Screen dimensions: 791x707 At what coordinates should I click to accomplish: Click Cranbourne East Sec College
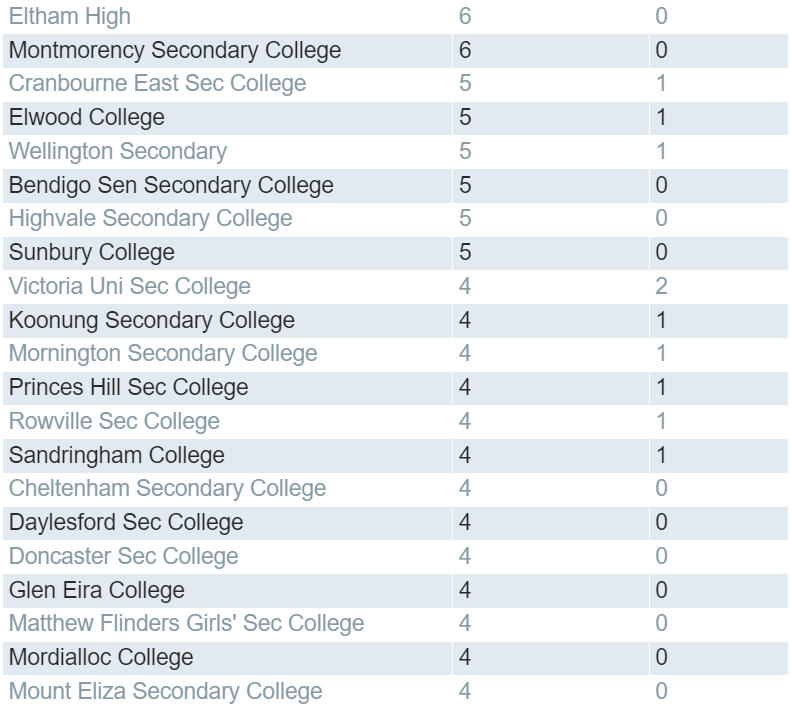(157, 83)
